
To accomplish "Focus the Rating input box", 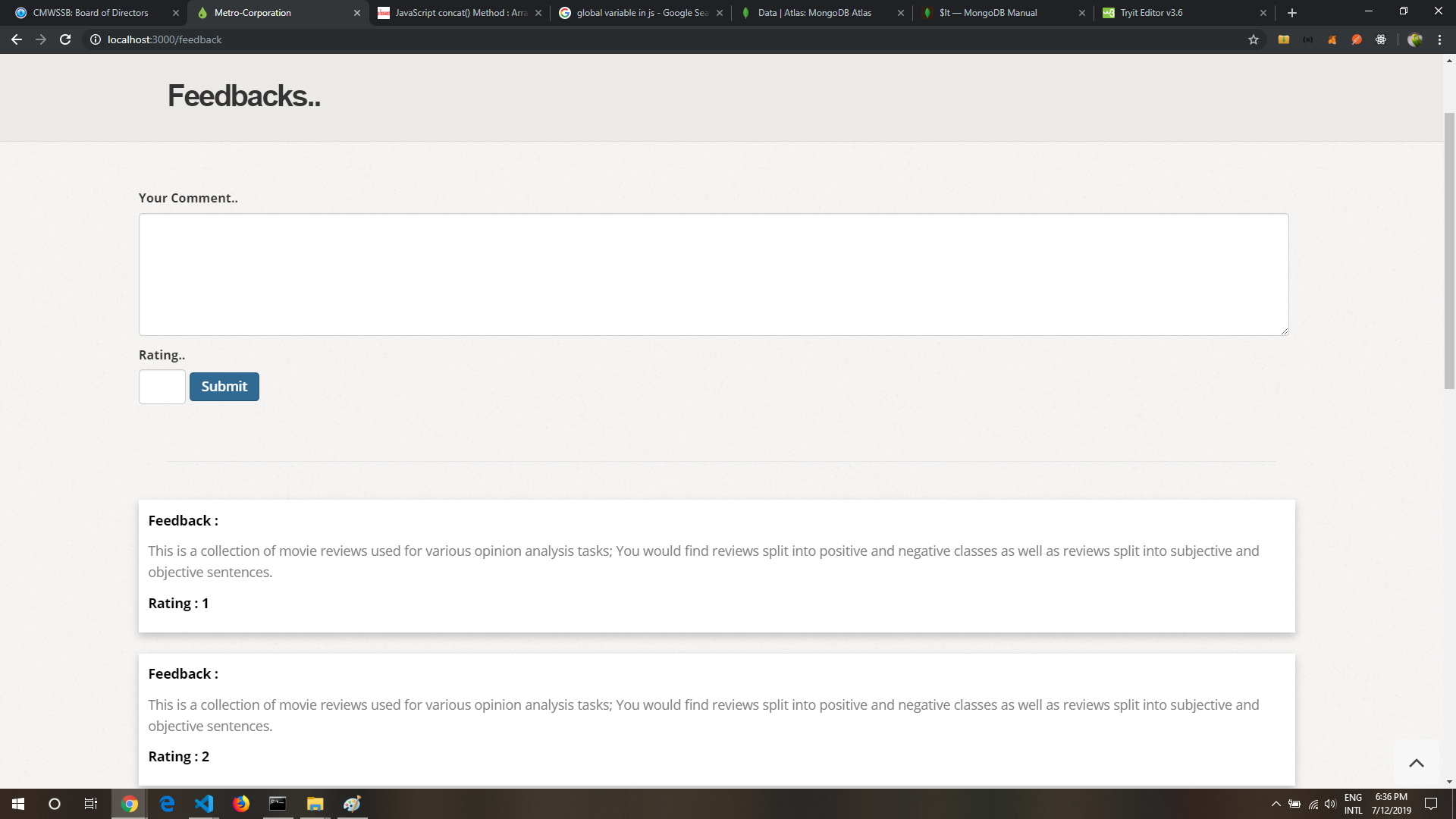I will click(x=162, y=387).
